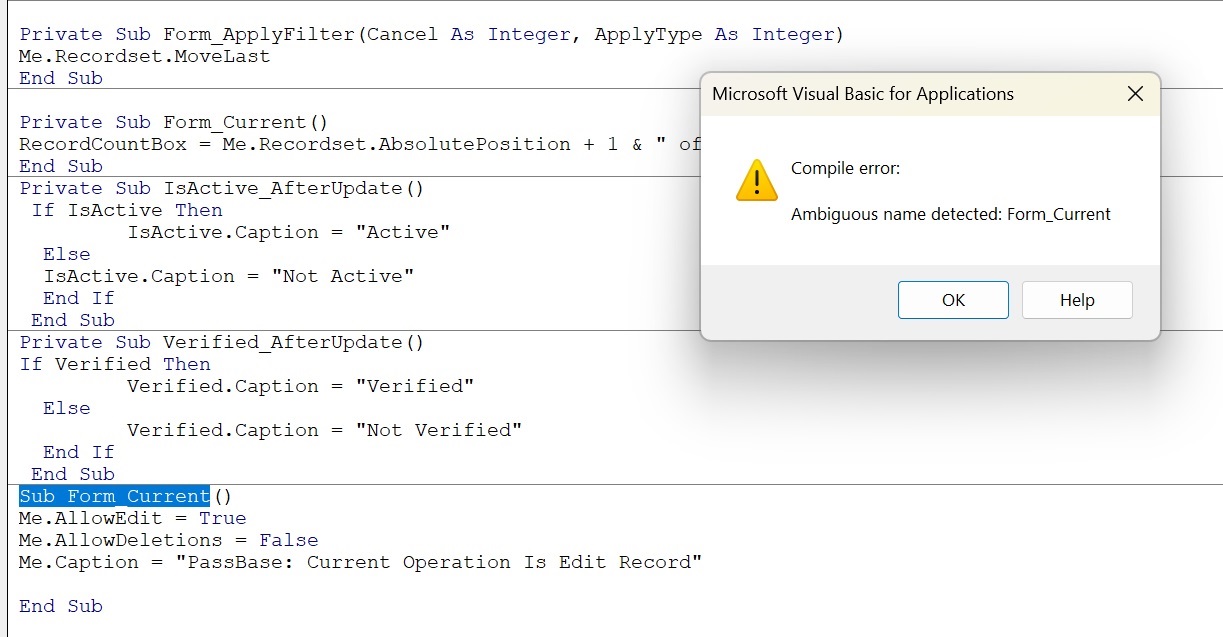
Task: Click the 'Private Sub Form_Current()' declaration line
Action: coord(174,123)
